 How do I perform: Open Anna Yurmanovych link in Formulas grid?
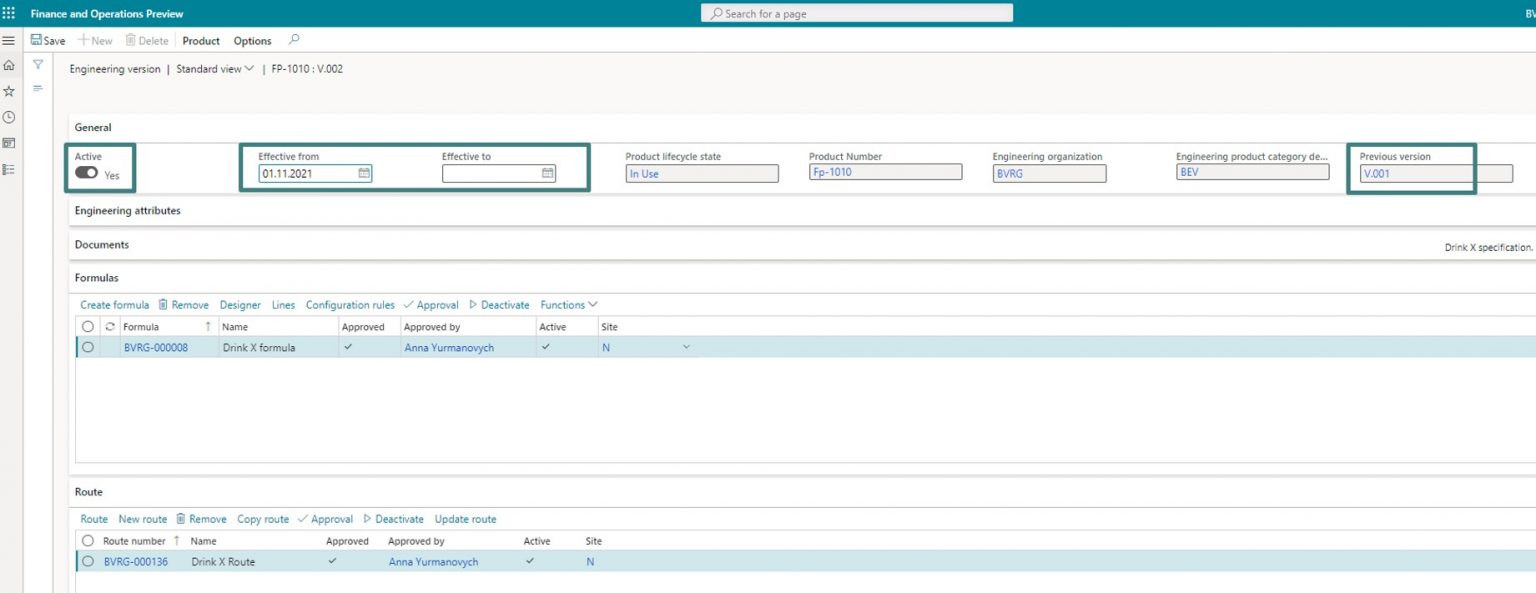(x=449, y=347)
